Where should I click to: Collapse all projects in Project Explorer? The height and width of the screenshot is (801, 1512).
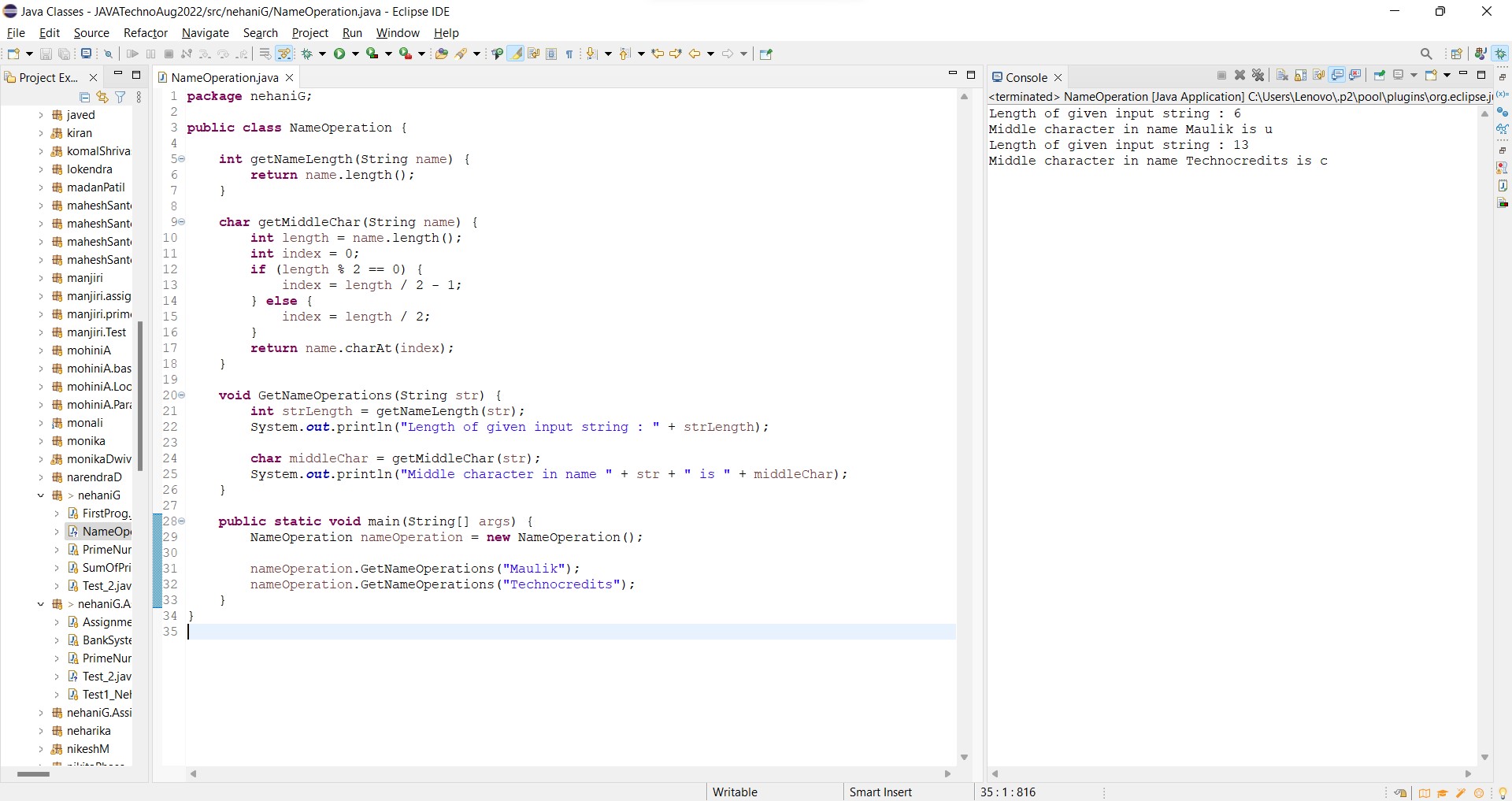coord(83,97)
